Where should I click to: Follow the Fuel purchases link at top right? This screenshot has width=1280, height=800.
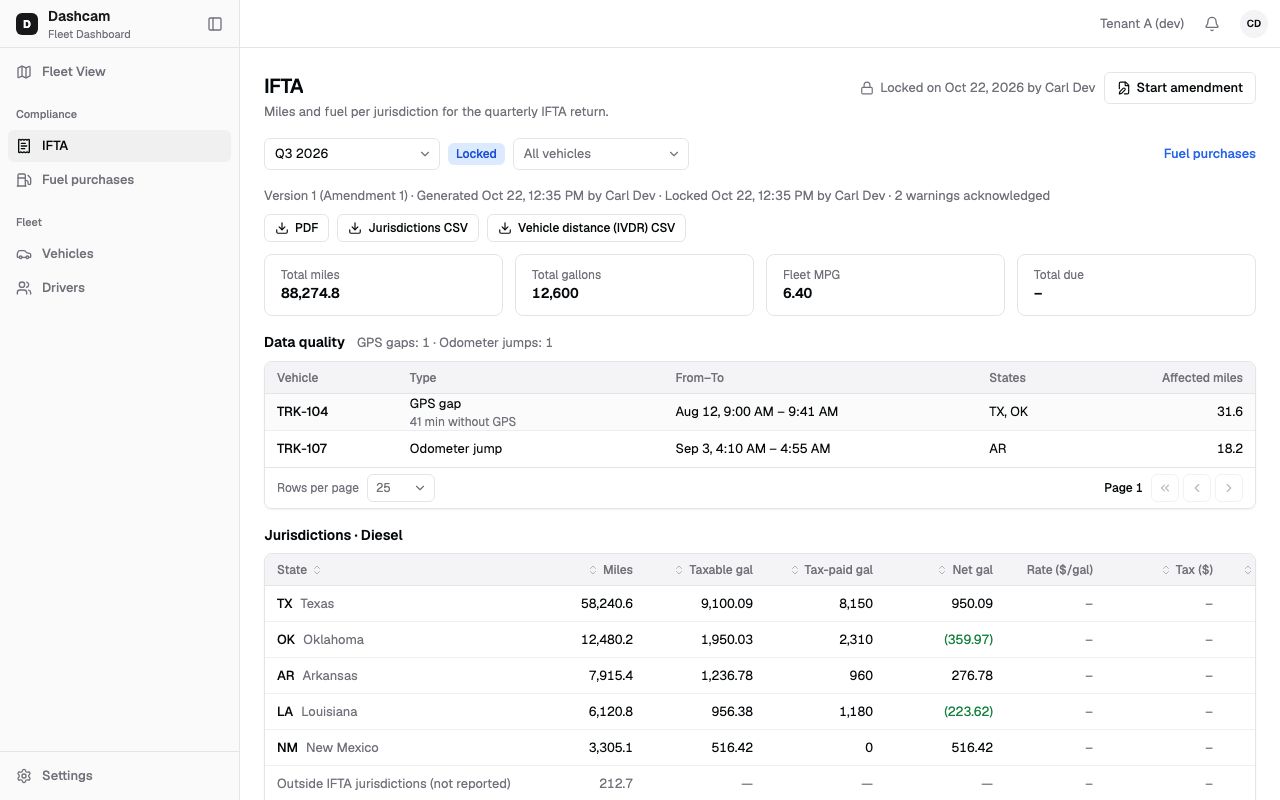1209,154
